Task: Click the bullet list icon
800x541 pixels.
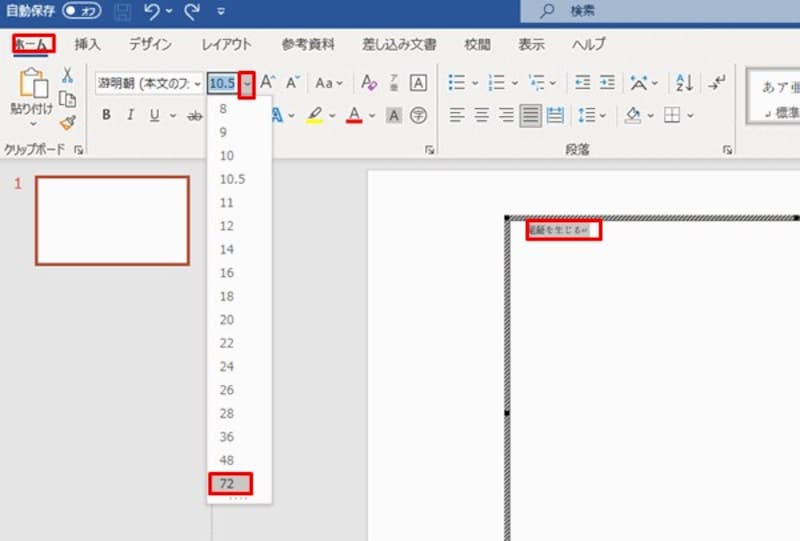Action: pyautogui.click(x=457, y=82)
